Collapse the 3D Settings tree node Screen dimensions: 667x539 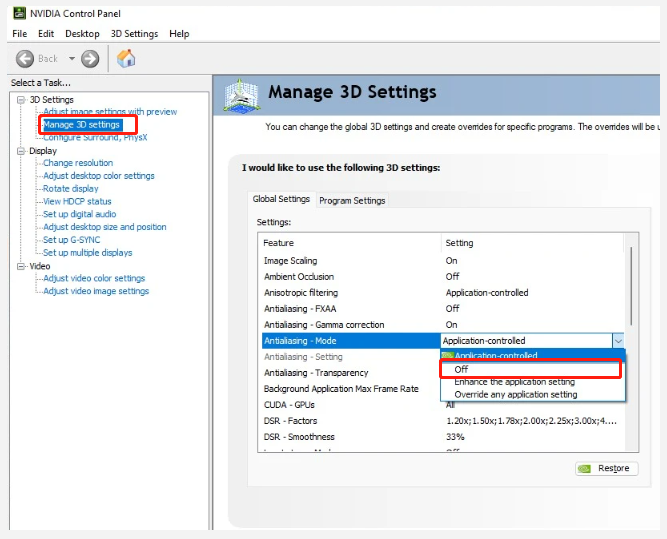(x=20, y=100)
